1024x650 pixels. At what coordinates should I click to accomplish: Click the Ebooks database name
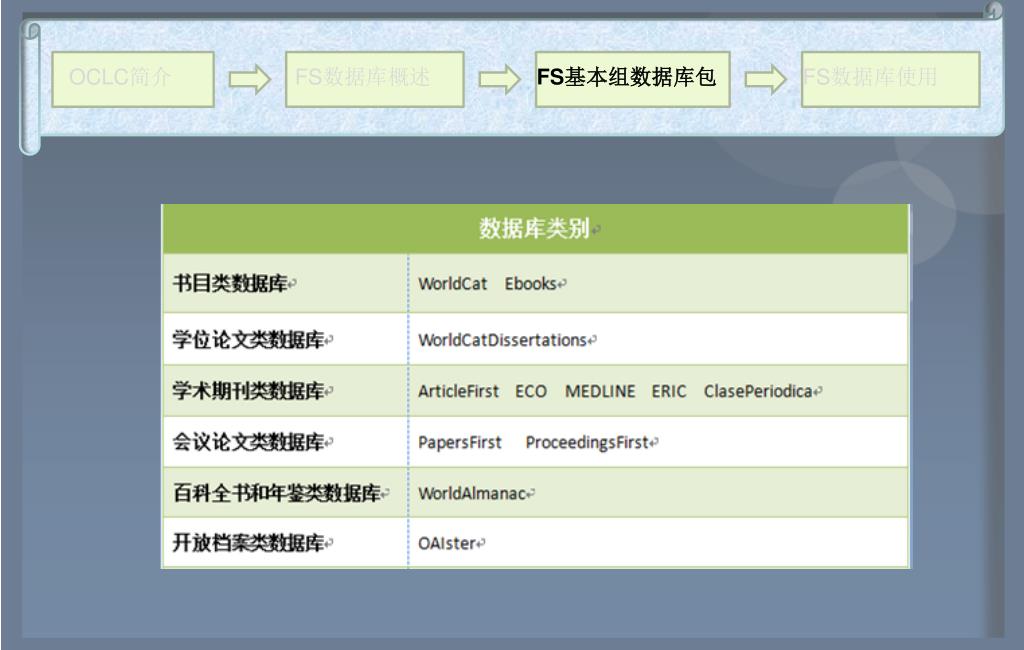(x=530, y=284)
